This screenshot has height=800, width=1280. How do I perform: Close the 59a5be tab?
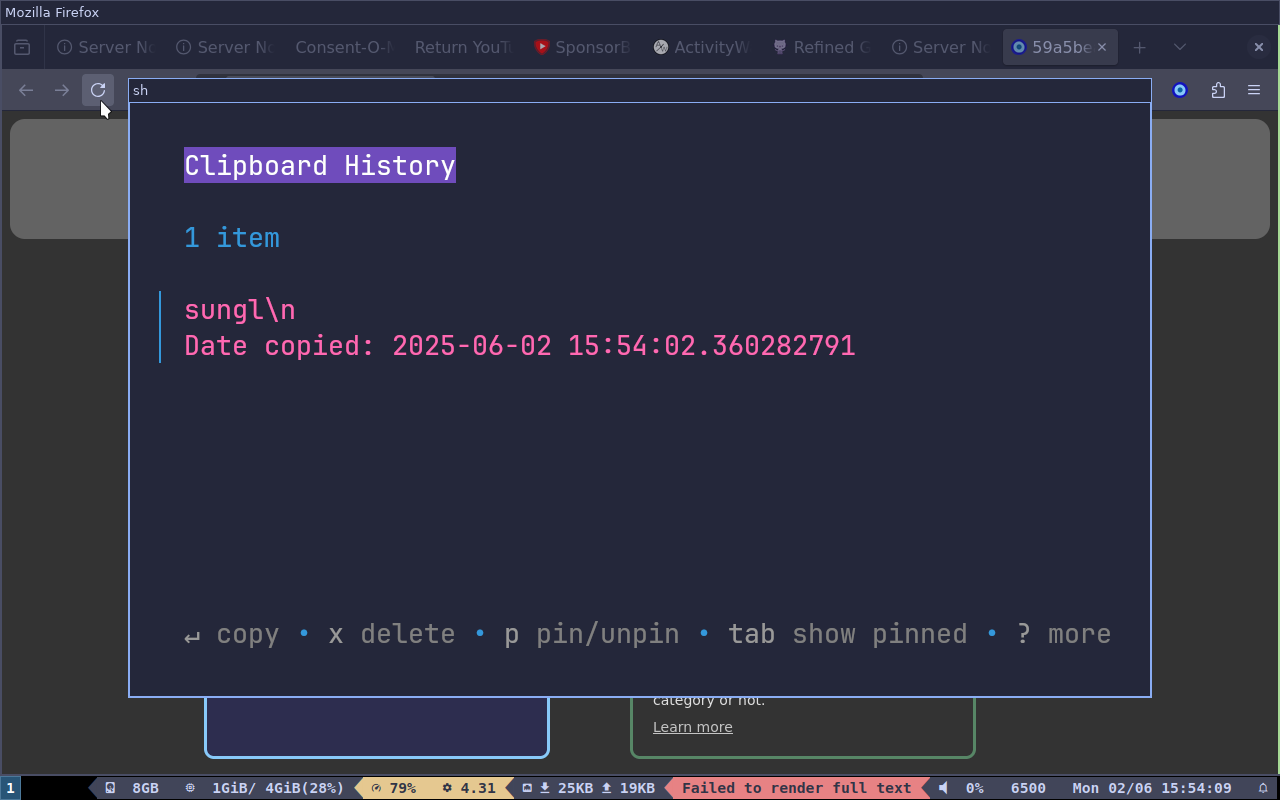coord(1102,47)
